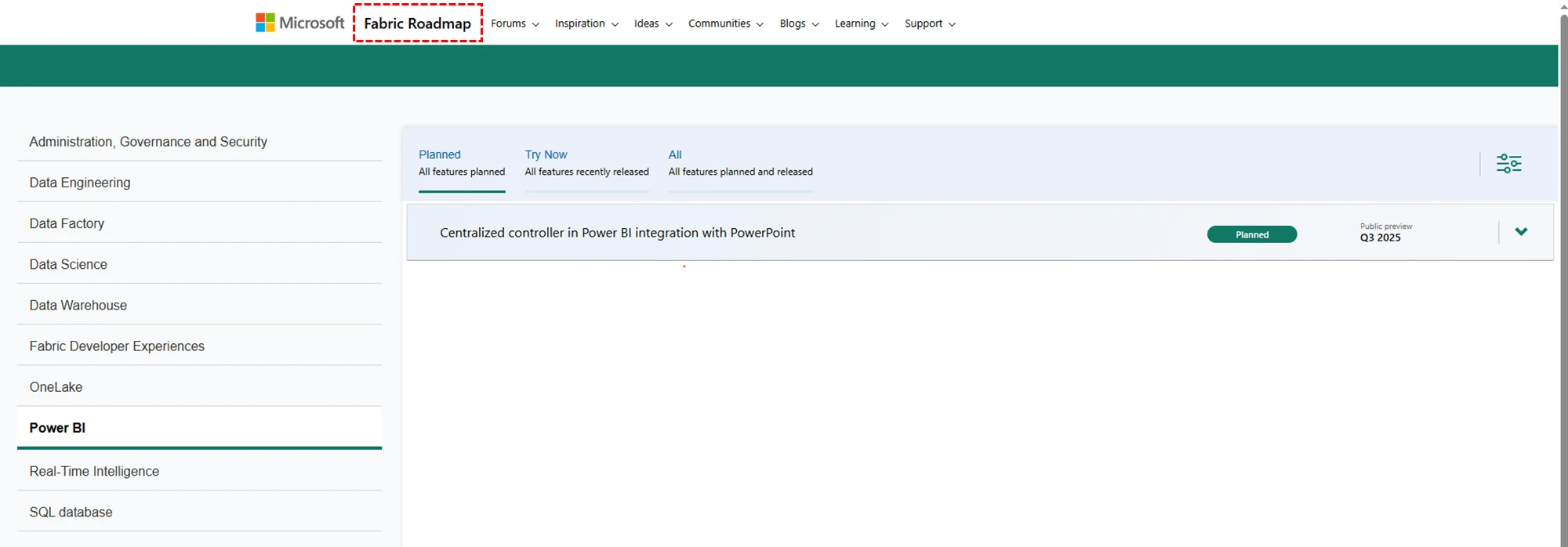
Task: Open the filter settings icon
Action: [1508, 164]
